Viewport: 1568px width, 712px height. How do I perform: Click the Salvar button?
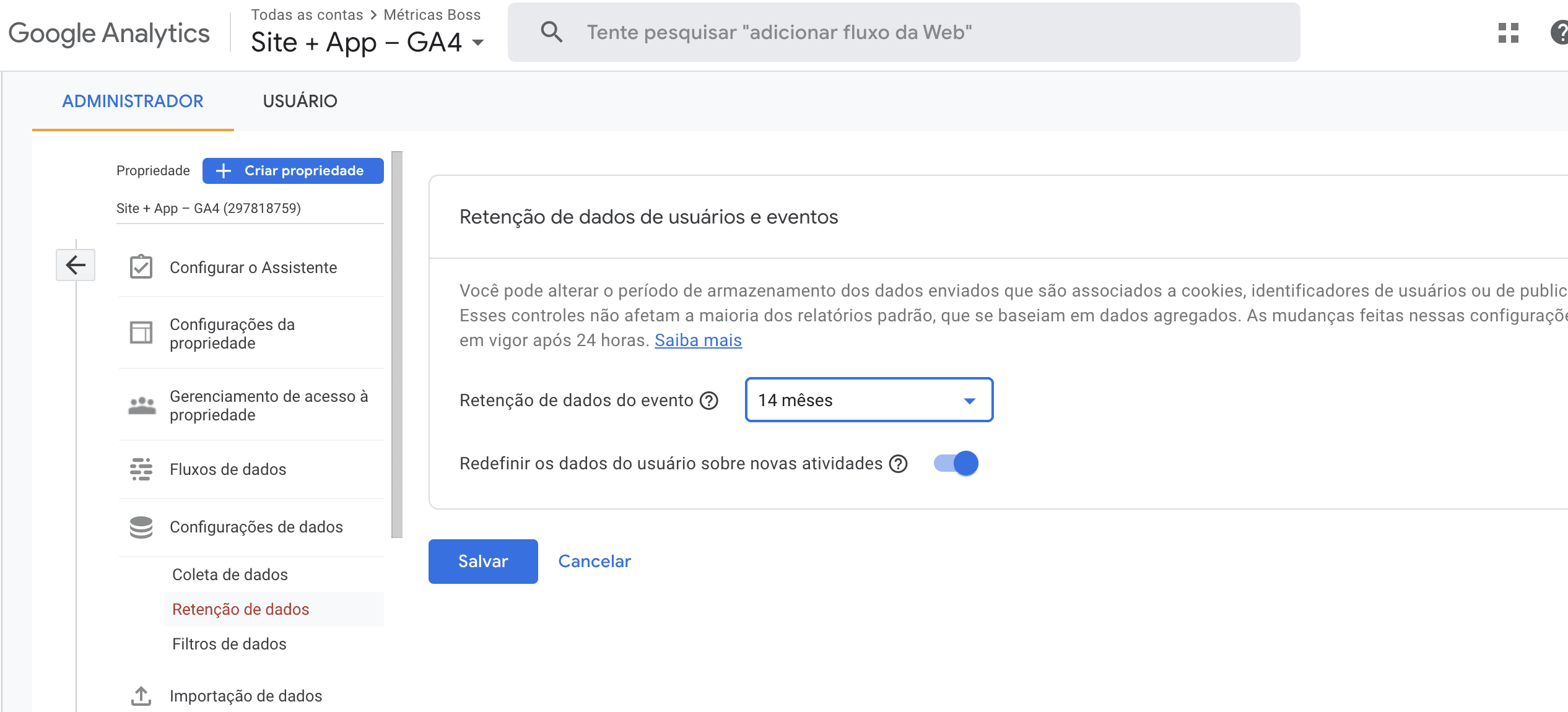pyautogui.click(x=482, y=561)
